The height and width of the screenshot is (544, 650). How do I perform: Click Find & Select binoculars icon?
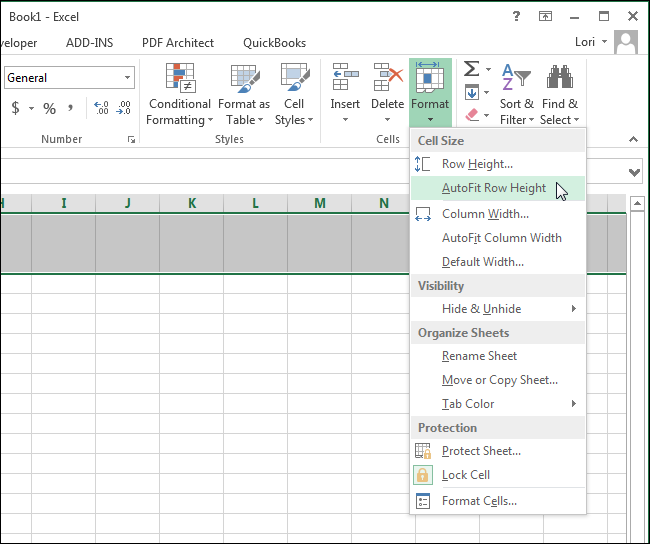tap(559, 78)
